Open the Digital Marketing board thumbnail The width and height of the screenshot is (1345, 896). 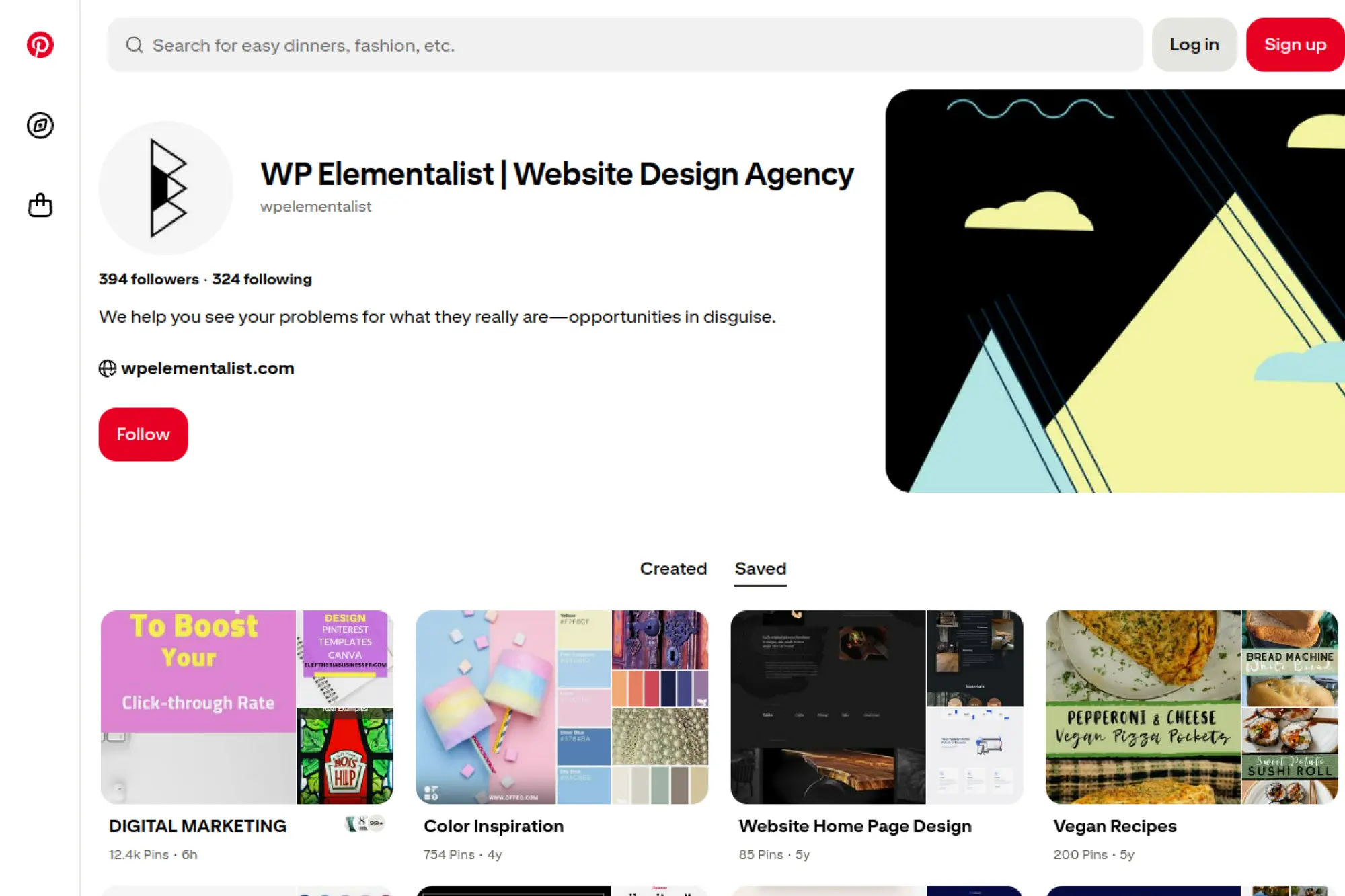pyautogui.click(x=247, y=707)
